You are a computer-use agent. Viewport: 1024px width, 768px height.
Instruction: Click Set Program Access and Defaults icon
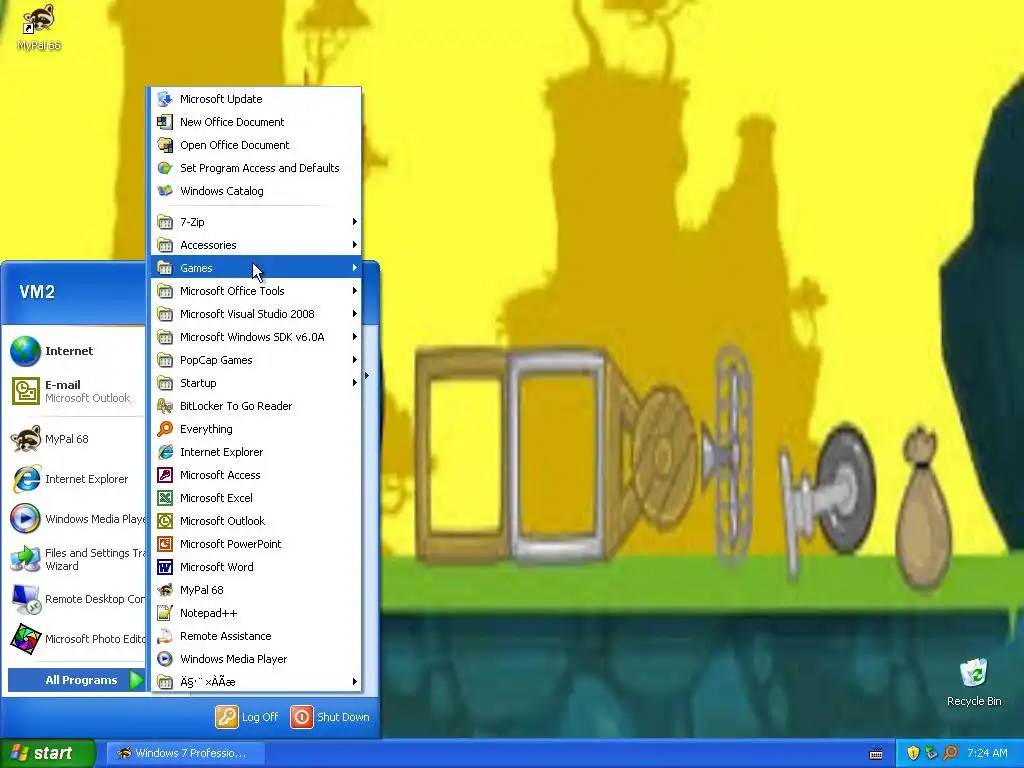(165, 168)
